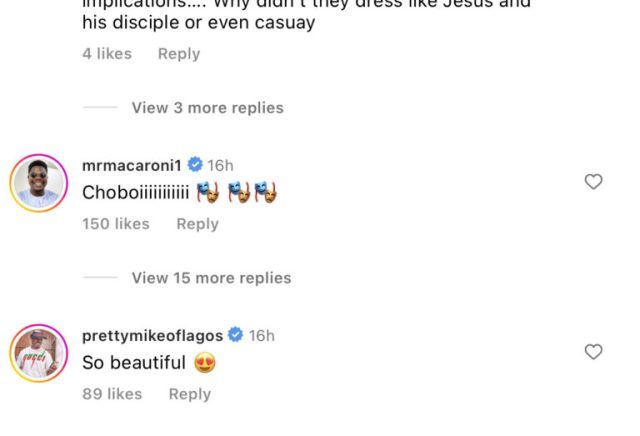640x436 pixels.
Task: View the 4 likes list
Action: (x=106, y=54)
